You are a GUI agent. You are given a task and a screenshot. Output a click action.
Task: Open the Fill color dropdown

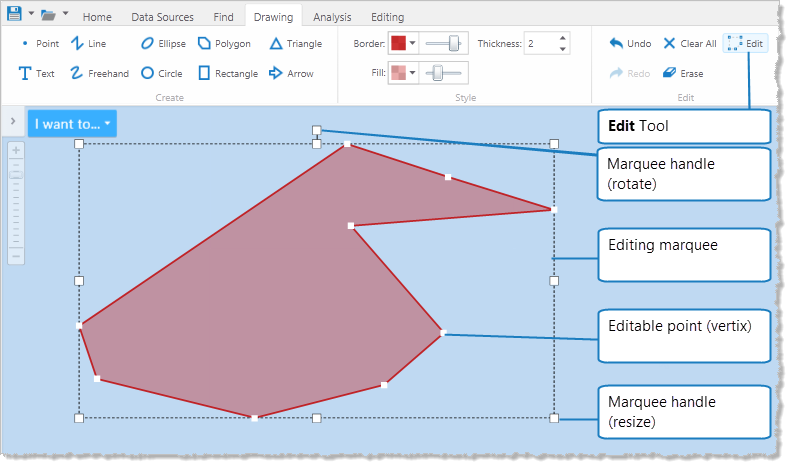(412, 73)
